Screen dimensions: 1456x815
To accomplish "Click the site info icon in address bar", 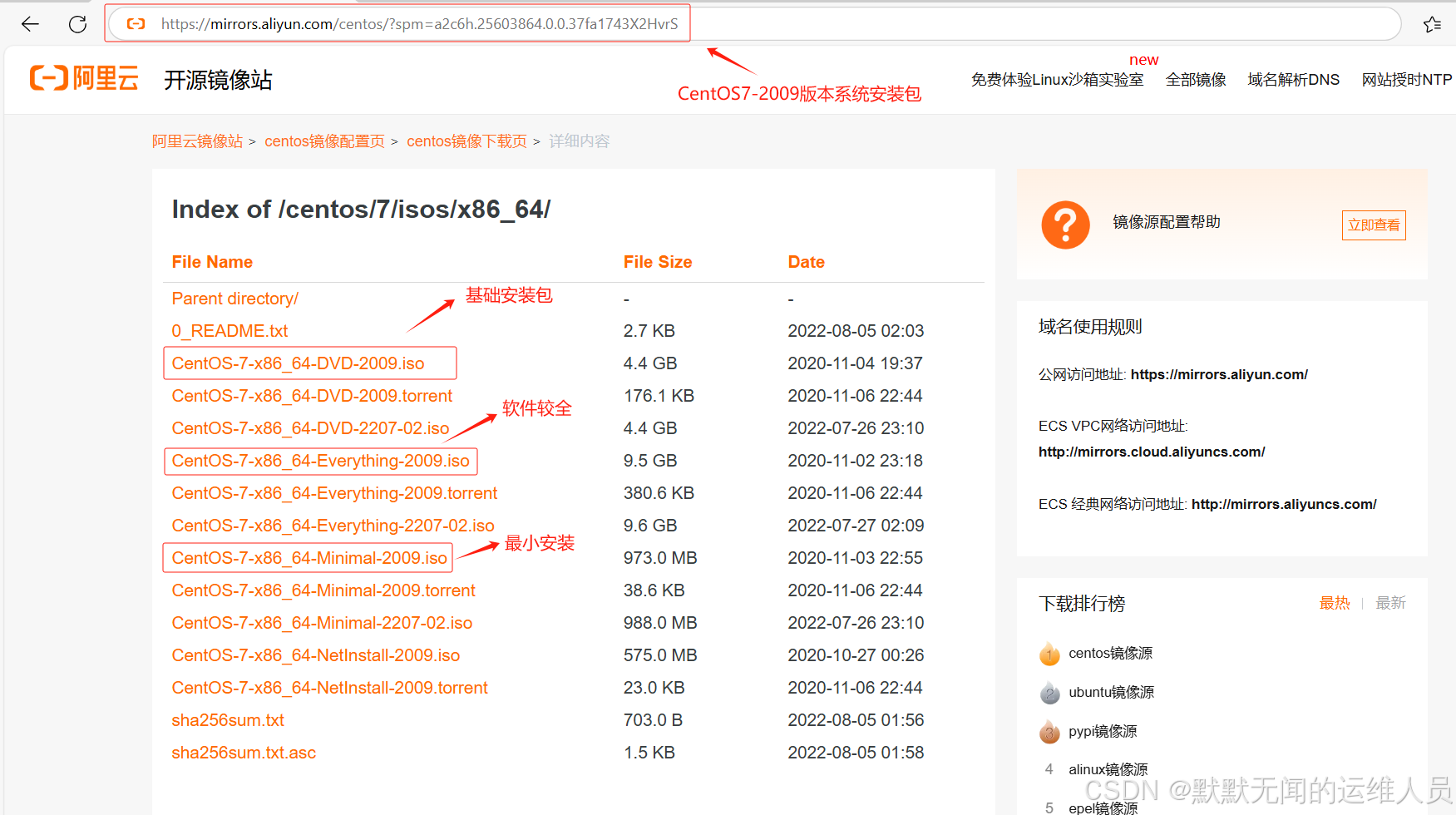I will tap(136, 24).
